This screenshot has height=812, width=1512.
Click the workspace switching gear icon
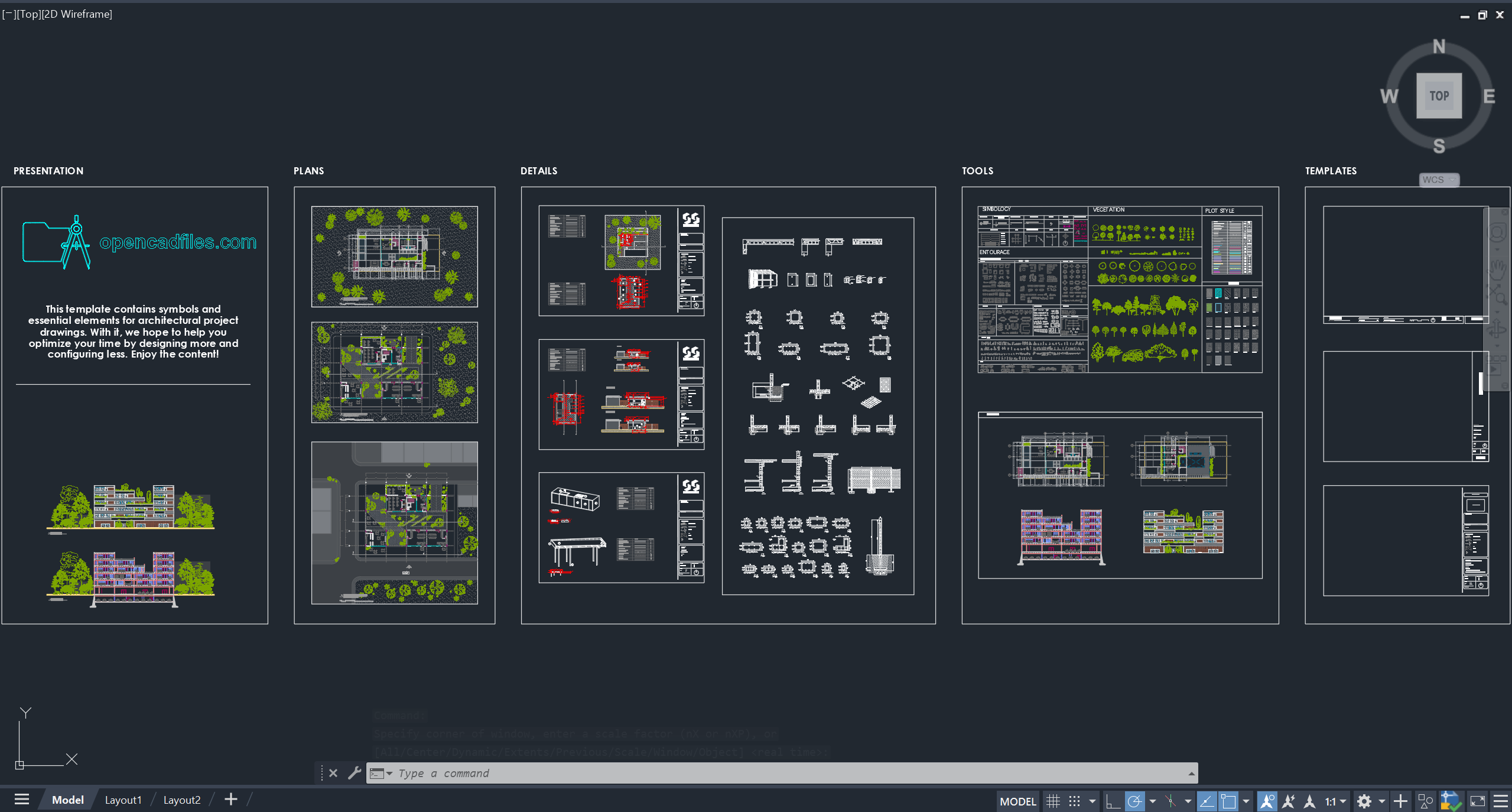1364,801
